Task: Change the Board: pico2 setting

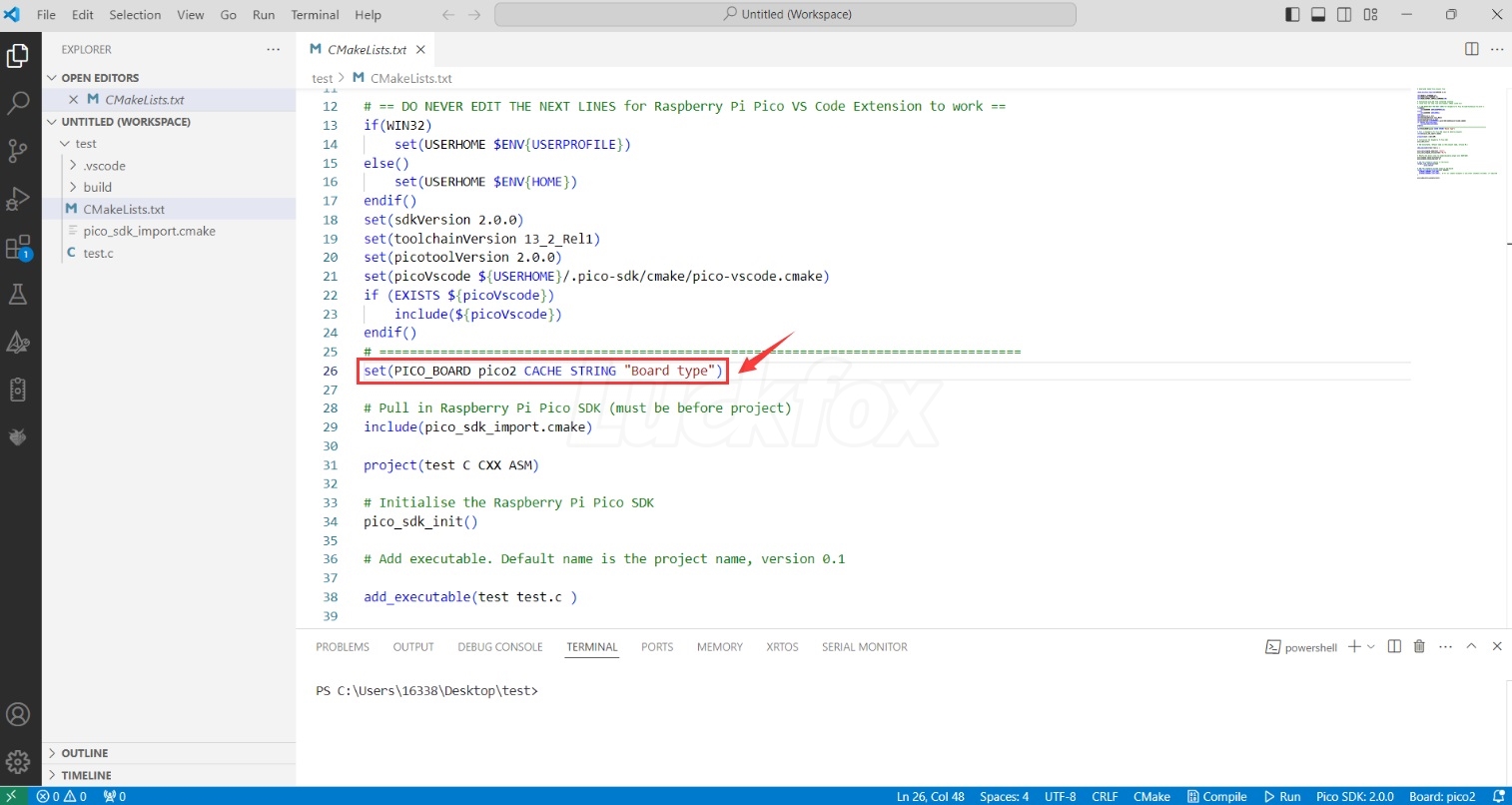Action: tap(1441, 796)
